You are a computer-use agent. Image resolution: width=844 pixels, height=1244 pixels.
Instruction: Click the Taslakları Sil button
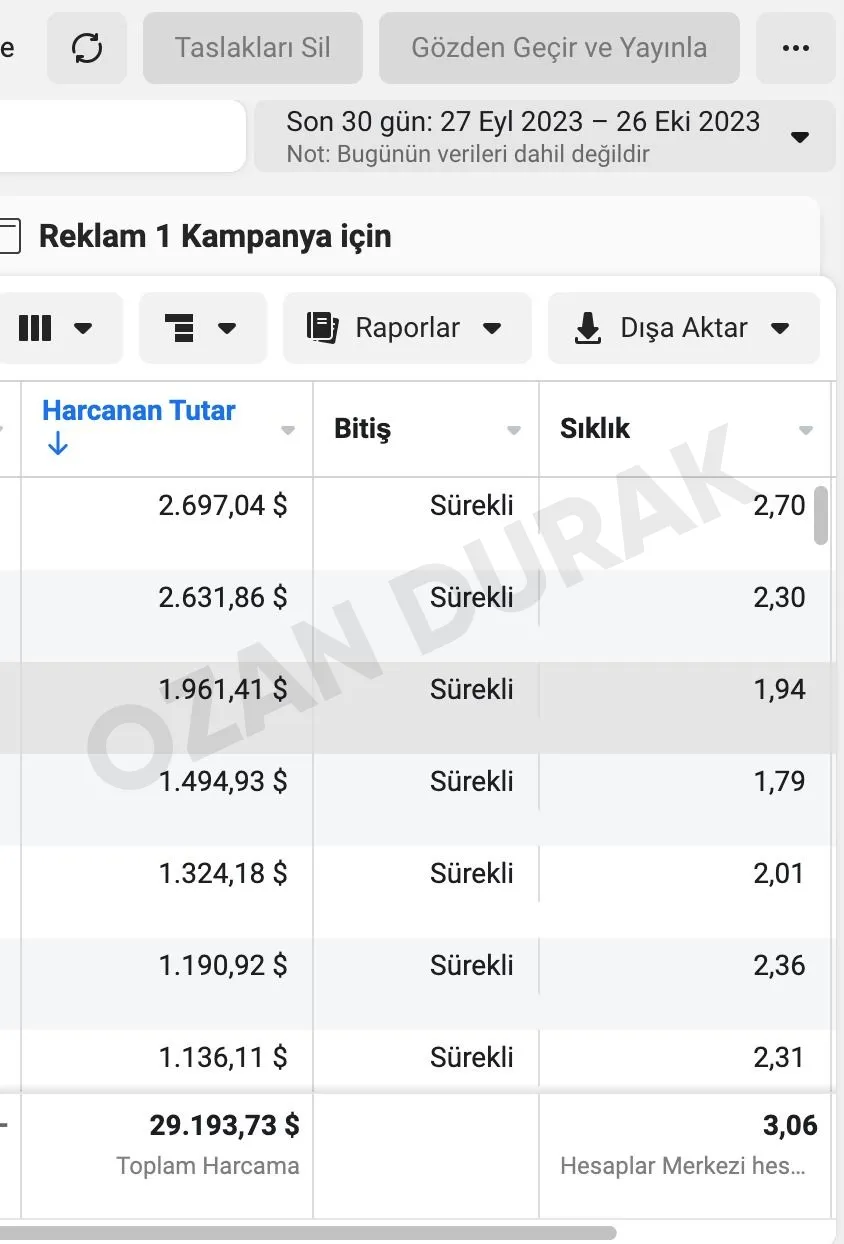252,48
